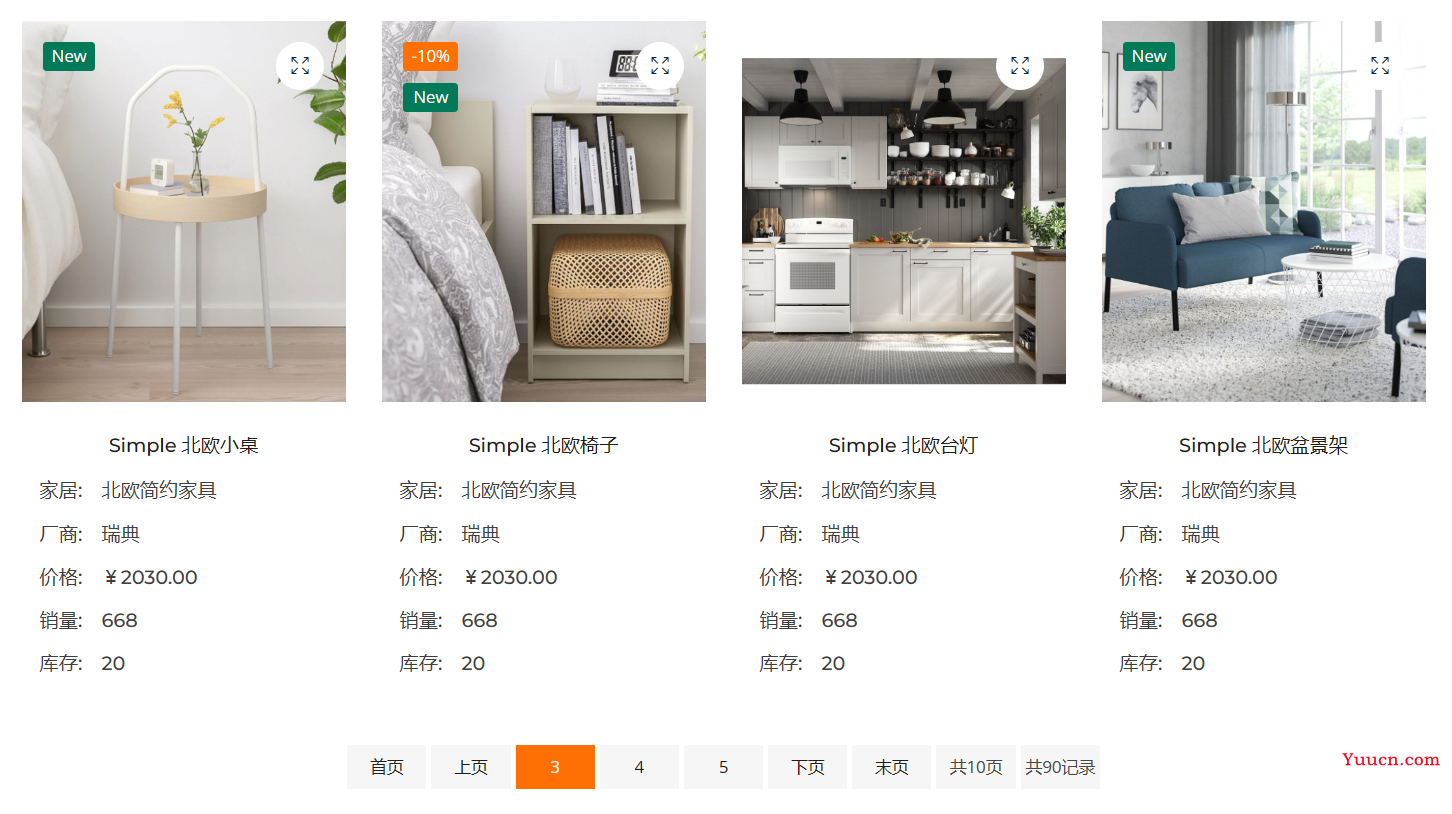
Task: Open the Simple 北欧椅子 product link
Action: point(544,445)
